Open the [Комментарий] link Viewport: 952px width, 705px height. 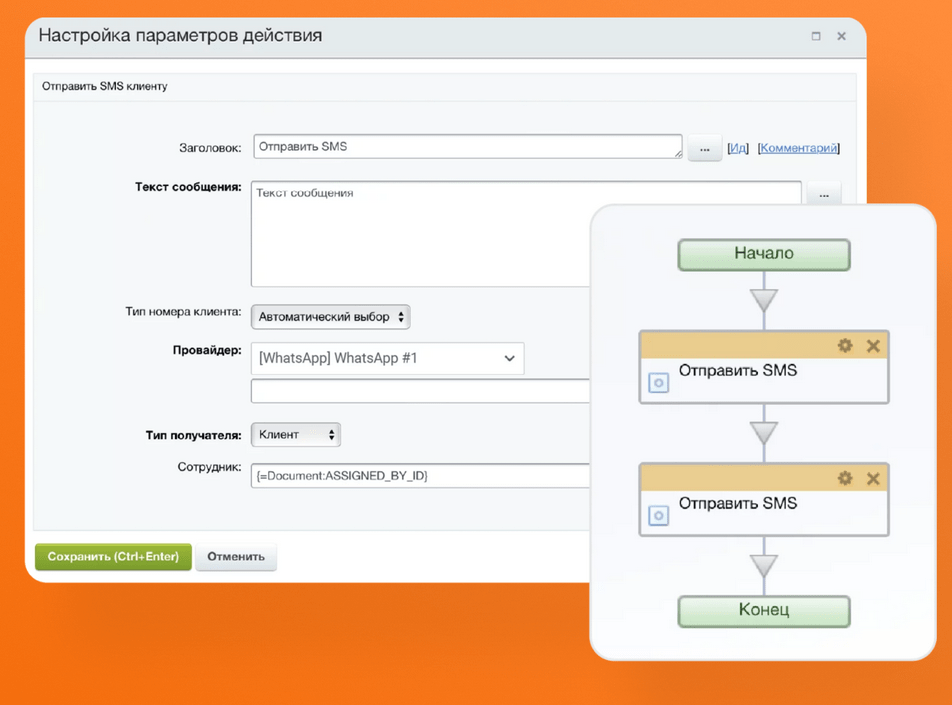pos(797,146)
